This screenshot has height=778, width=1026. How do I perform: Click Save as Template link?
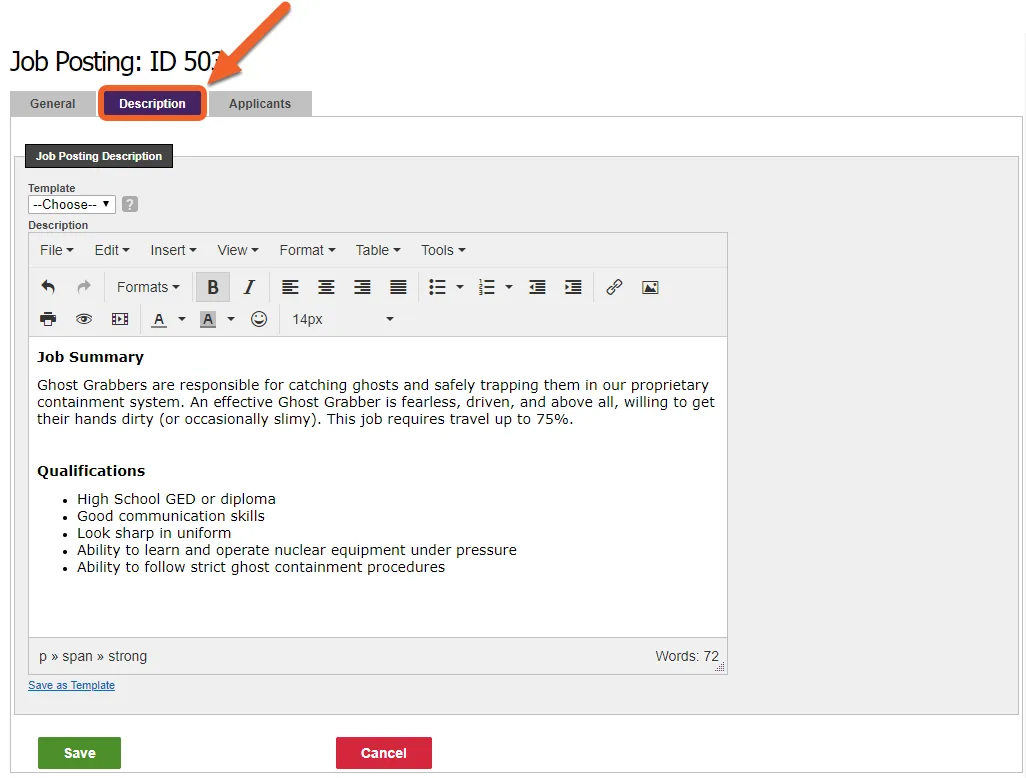71,685
